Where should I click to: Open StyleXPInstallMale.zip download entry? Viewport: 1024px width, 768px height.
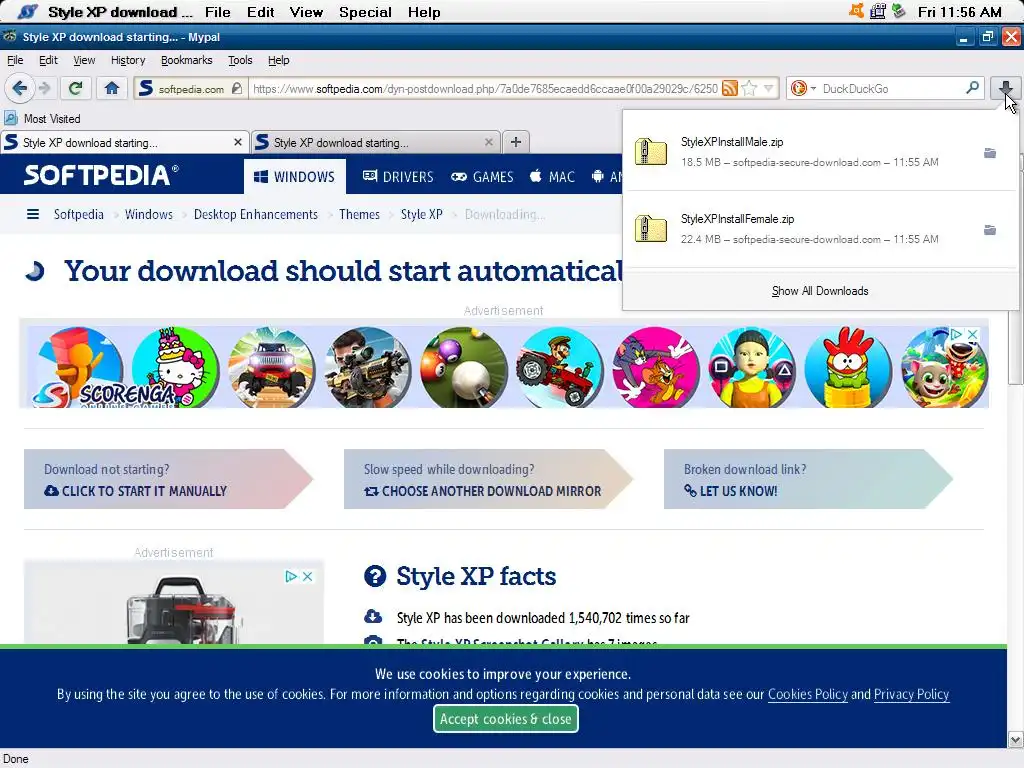[x=820, y=152]
